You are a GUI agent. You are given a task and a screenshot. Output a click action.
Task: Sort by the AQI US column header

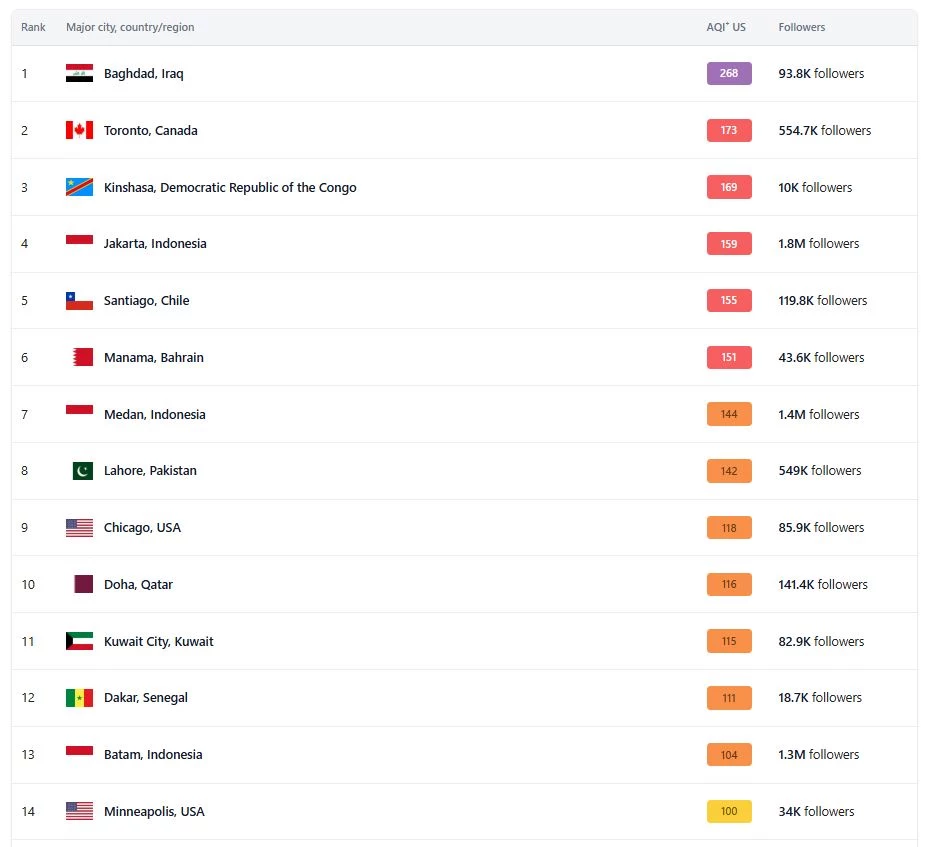tap(726, 27)
